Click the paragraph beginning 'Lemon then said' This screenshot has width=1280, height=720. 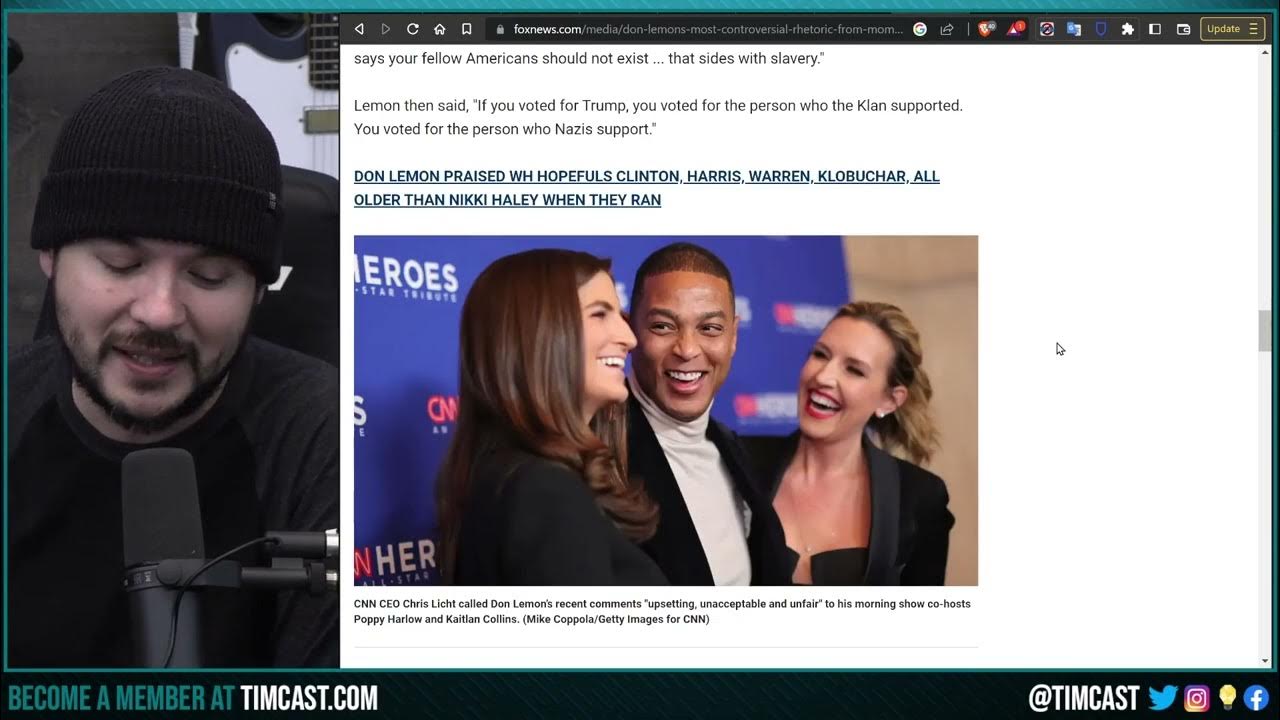[x=658, y=117]
